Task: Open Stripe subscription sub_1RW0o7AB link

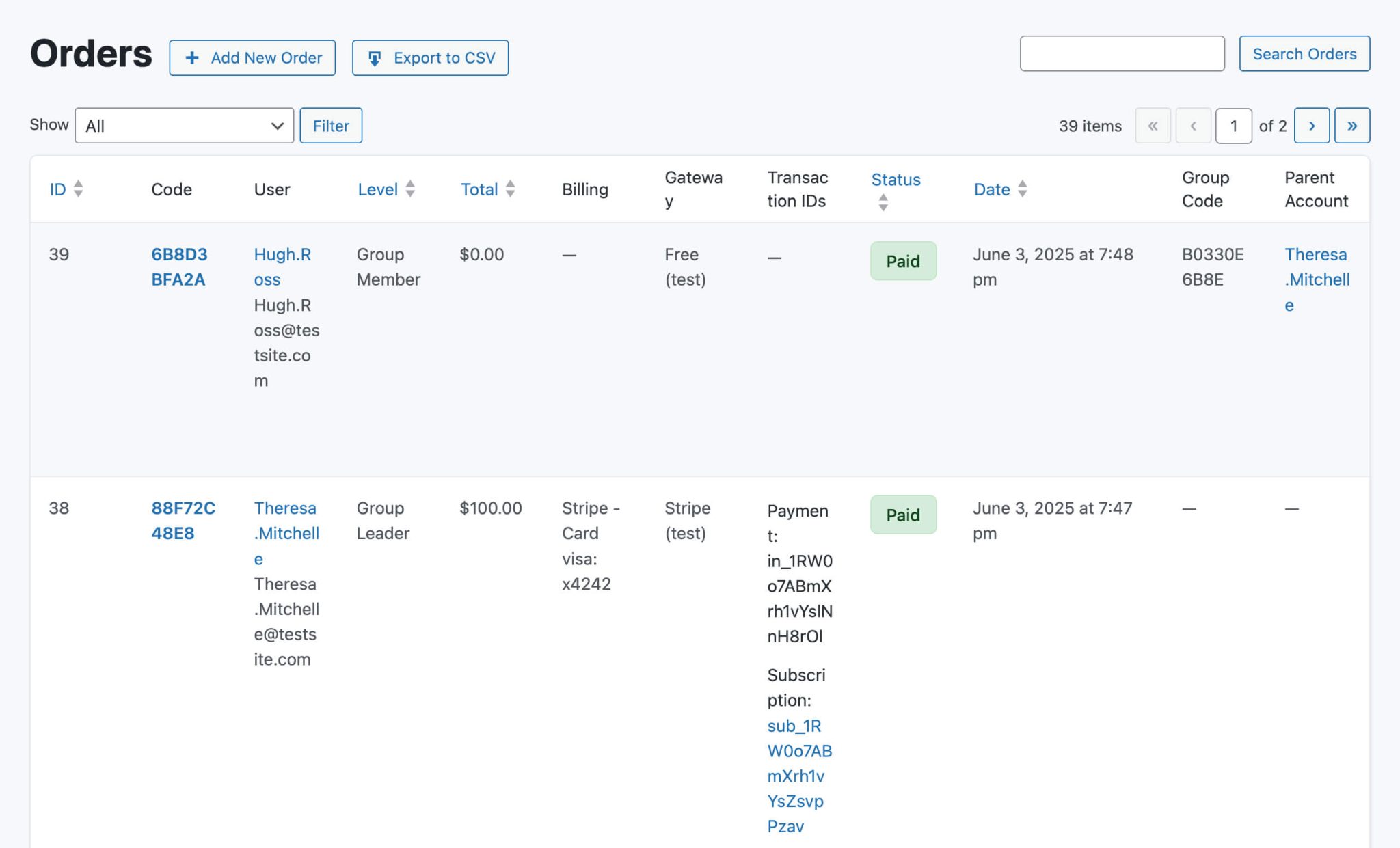Action: pos(799,776)
